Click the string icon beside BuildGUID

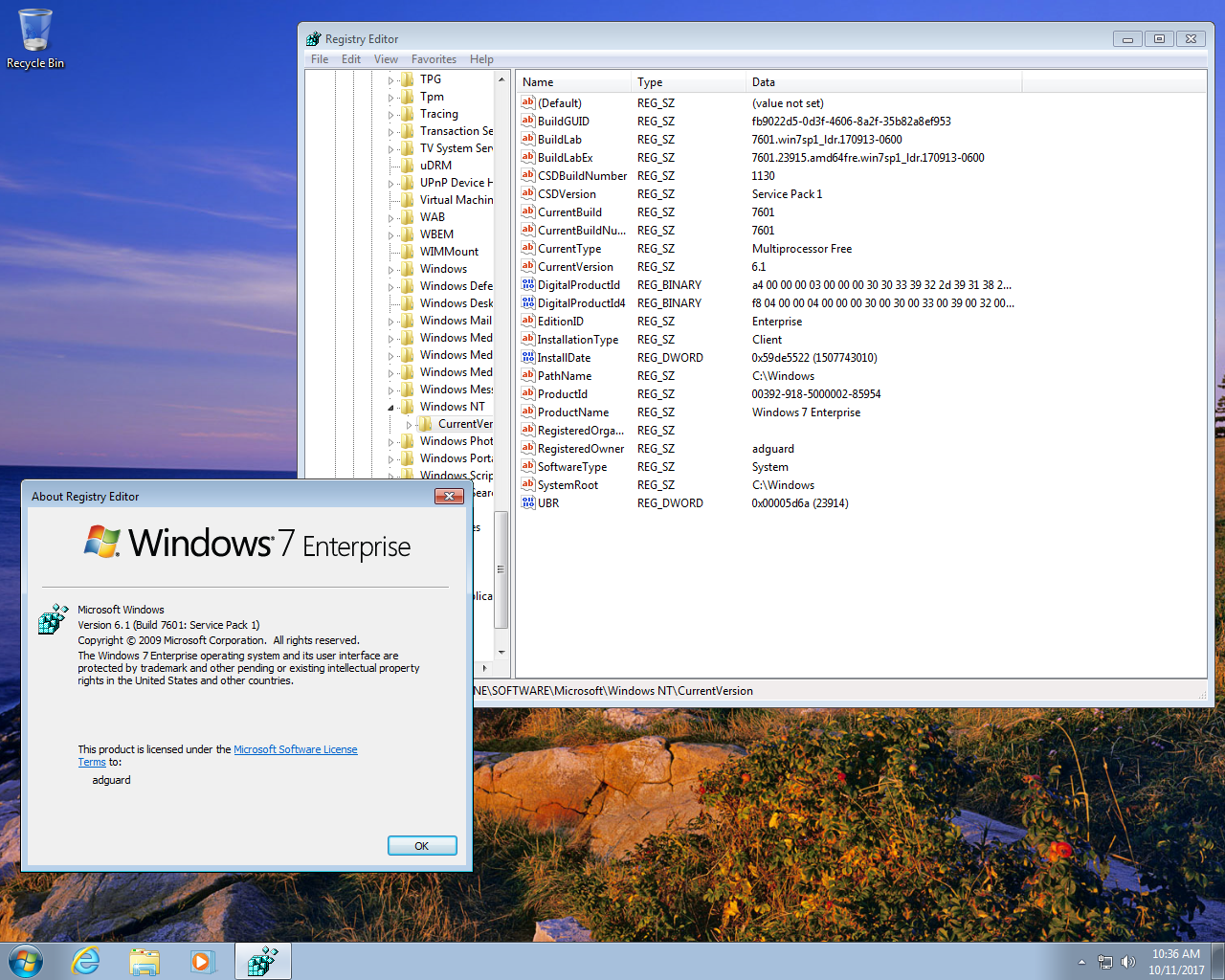528,121
